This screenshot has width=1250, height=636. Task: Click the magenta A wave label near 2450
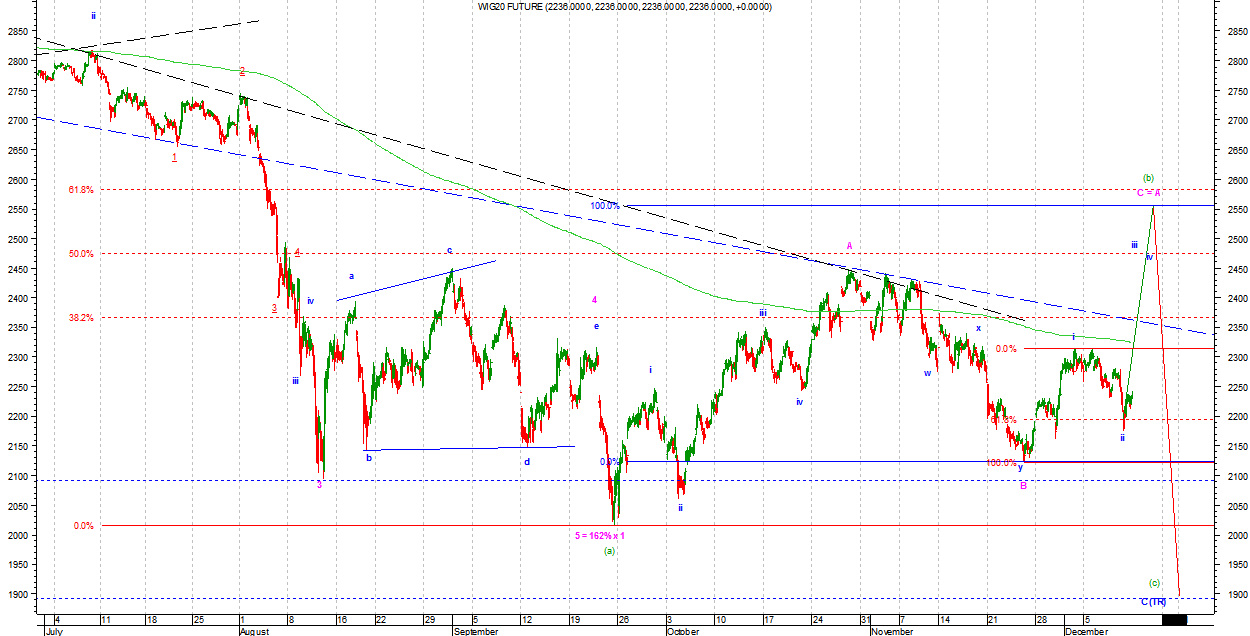click(x=849, y=245)
